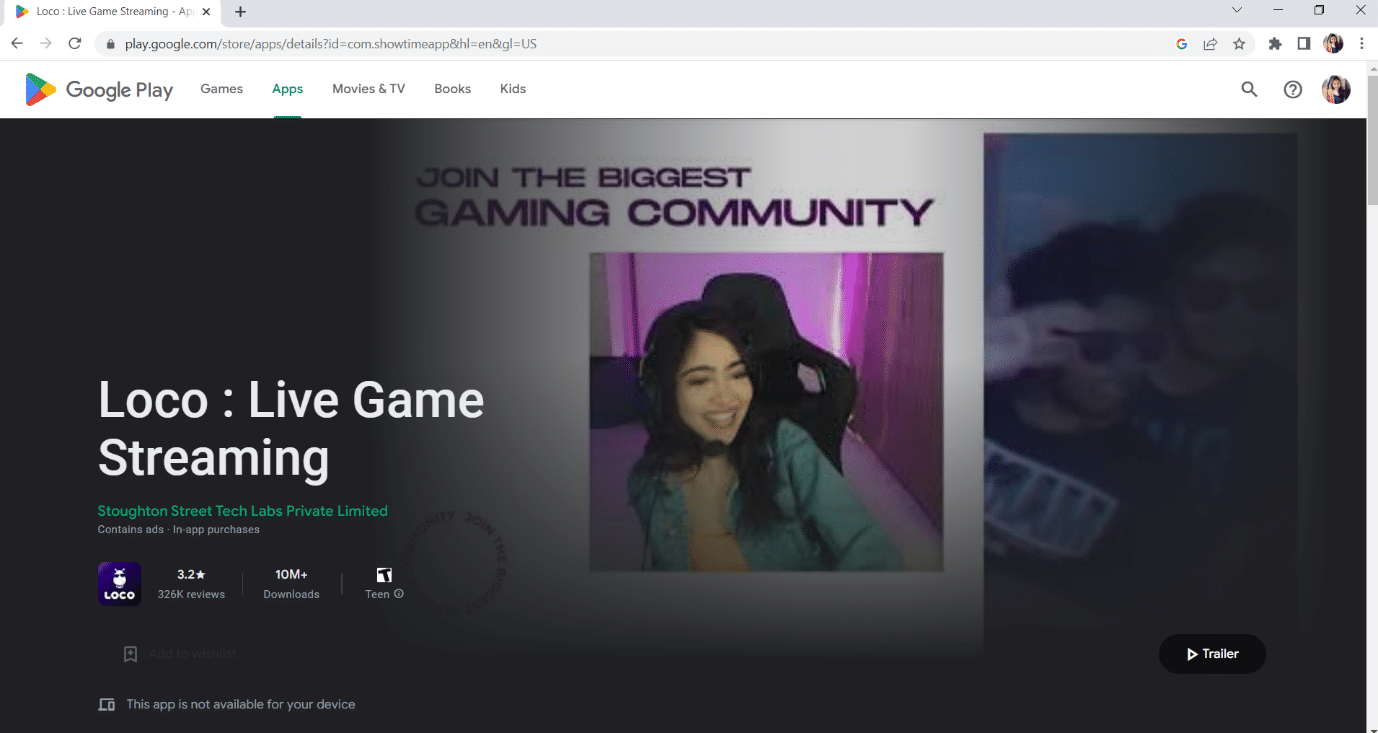Open the Movies & TV tab
This screenshot has width=1378, height=733.
[x=369, y=89]
